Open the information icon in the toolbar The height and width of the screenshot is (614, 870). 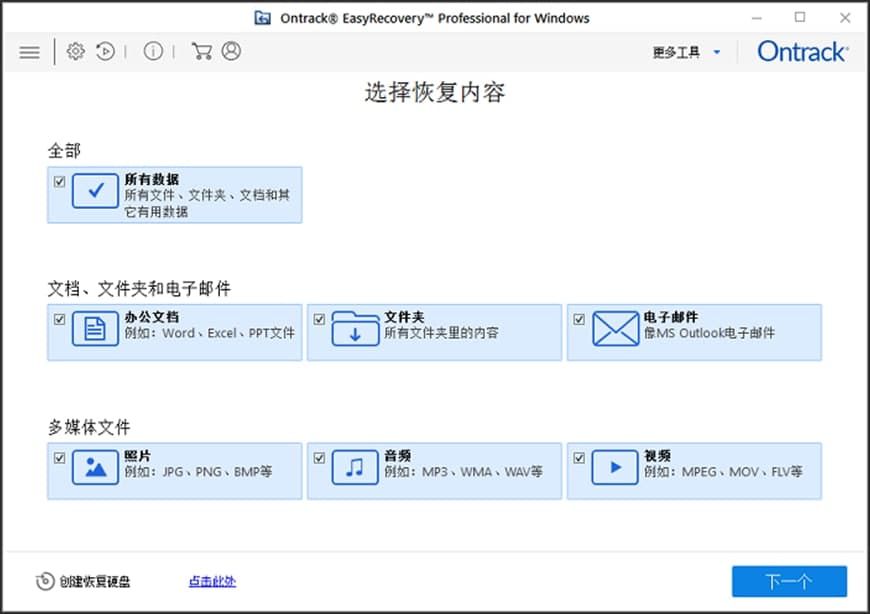(x=152, y=51)
